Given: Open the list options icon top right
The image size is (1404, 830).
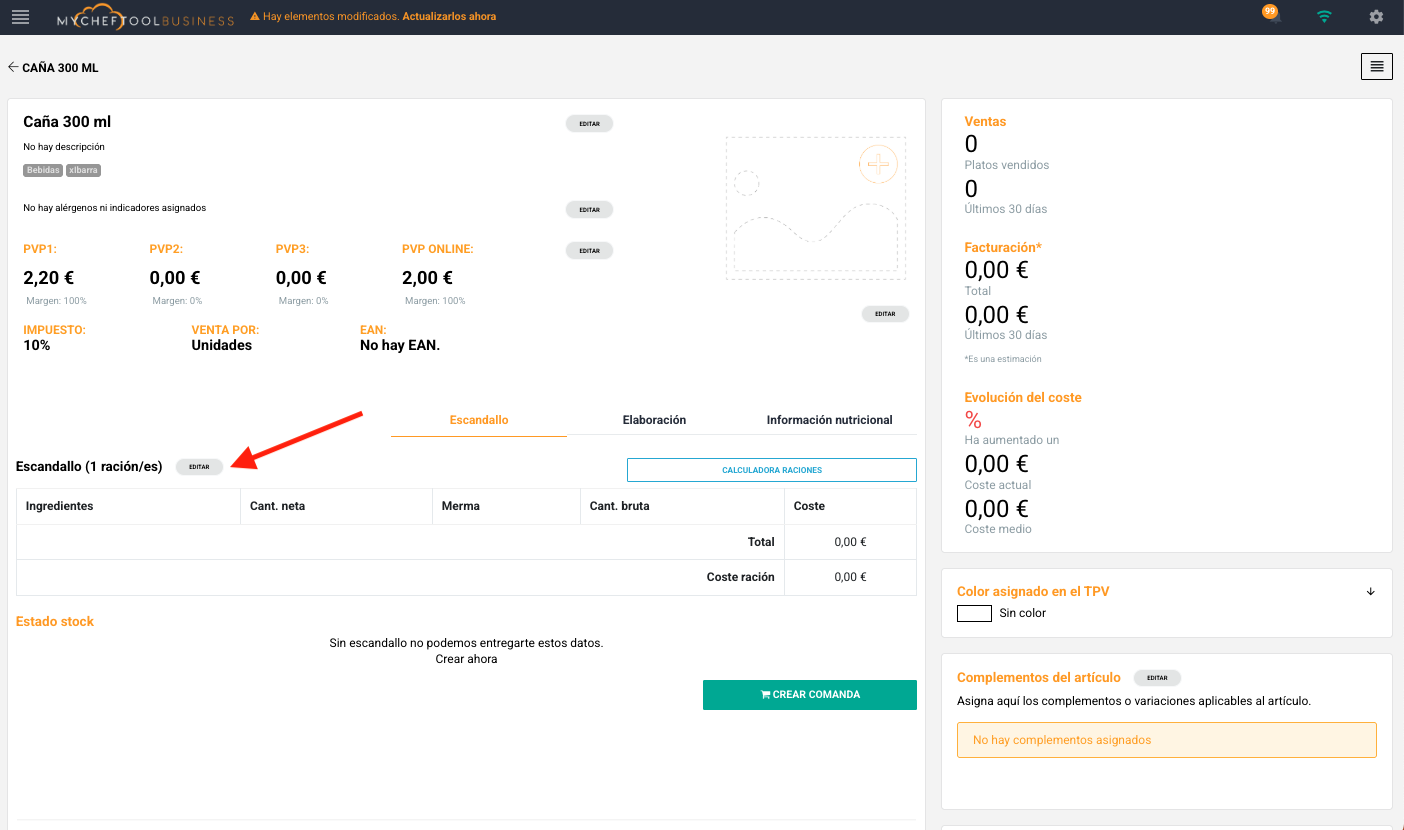Looking at the screenshot, I should click(1376, 67).
